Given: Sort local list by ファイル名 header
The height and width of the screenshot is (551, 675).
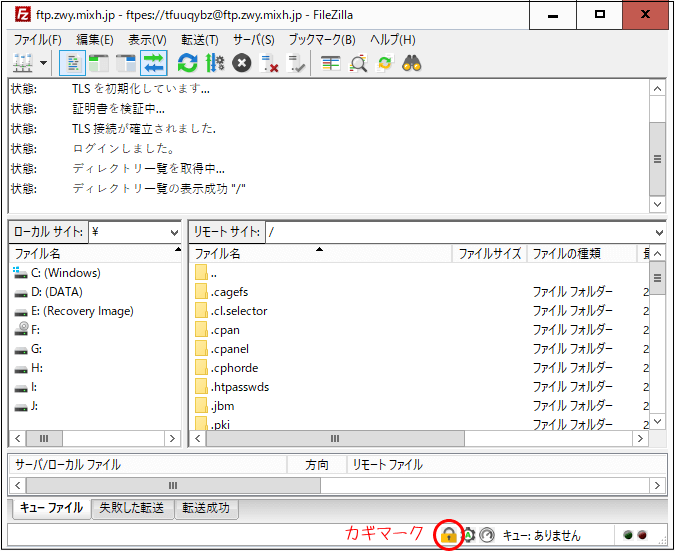Looking at the screenshot, I should (96, 254).
